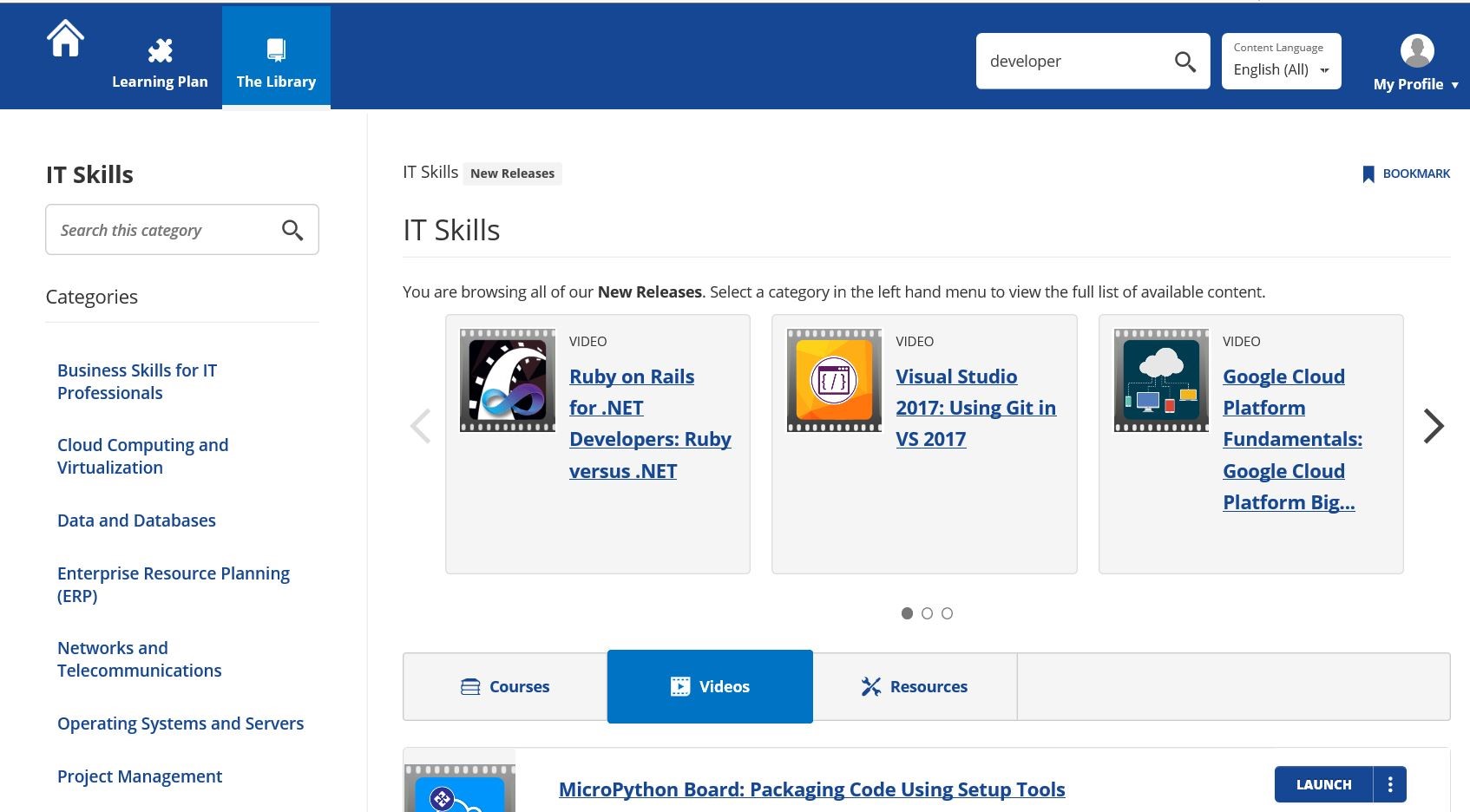This screenshot has width=1470, height=812.
Task: Open Operating Systems and Servers category
Action: [180, 724]
